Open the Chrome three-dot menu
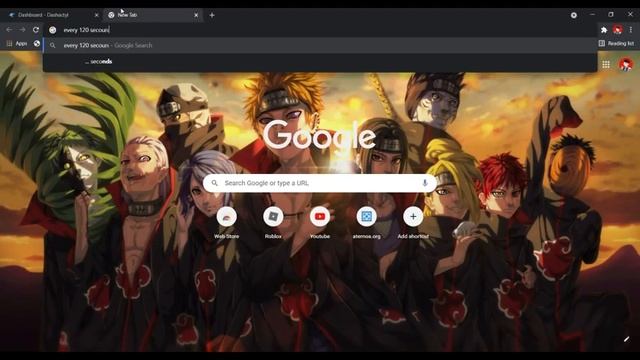 coord(631,30)
